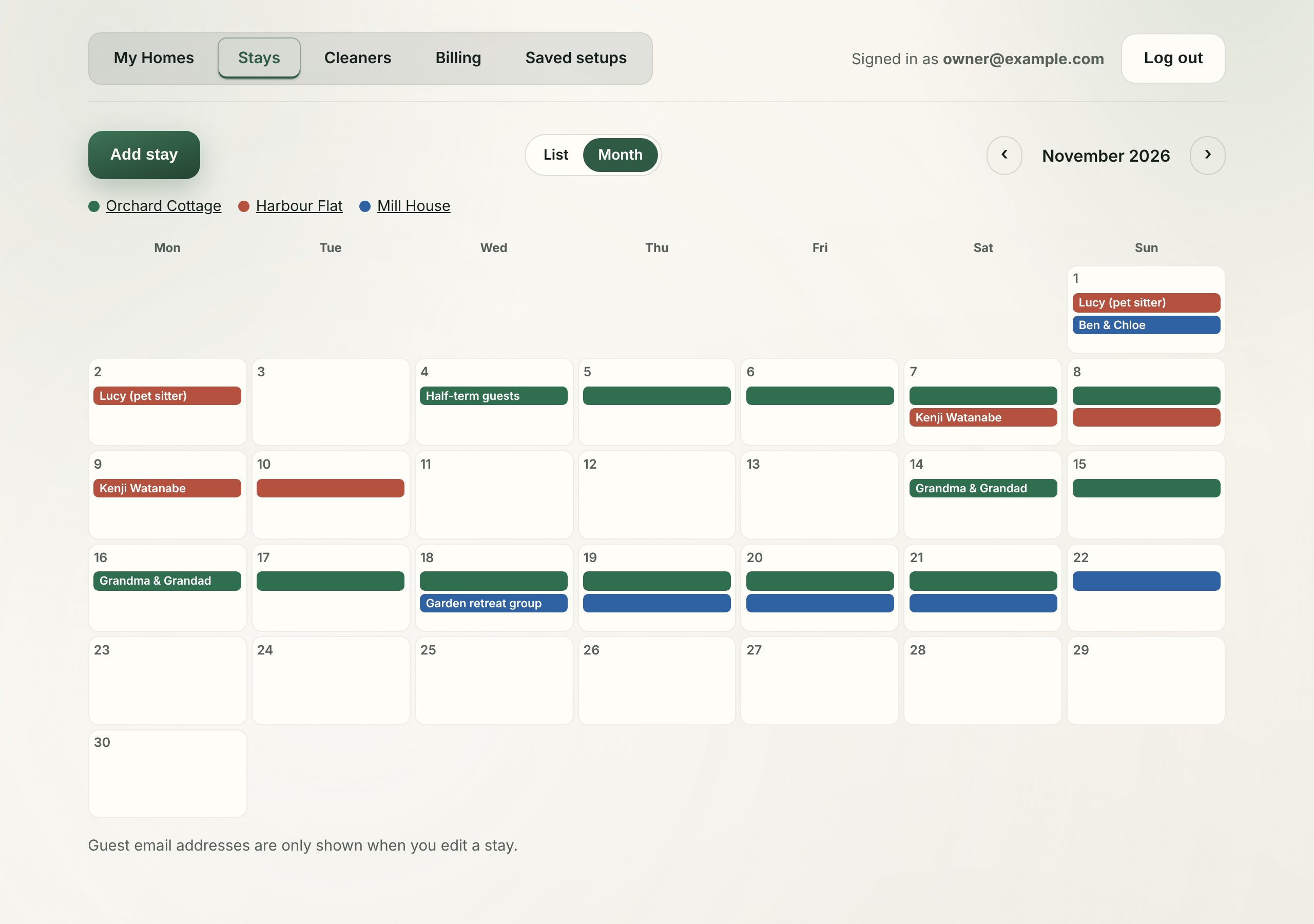Click the Log out button
Viewport: 1314px width, 924px height.
click(1173, 58)
